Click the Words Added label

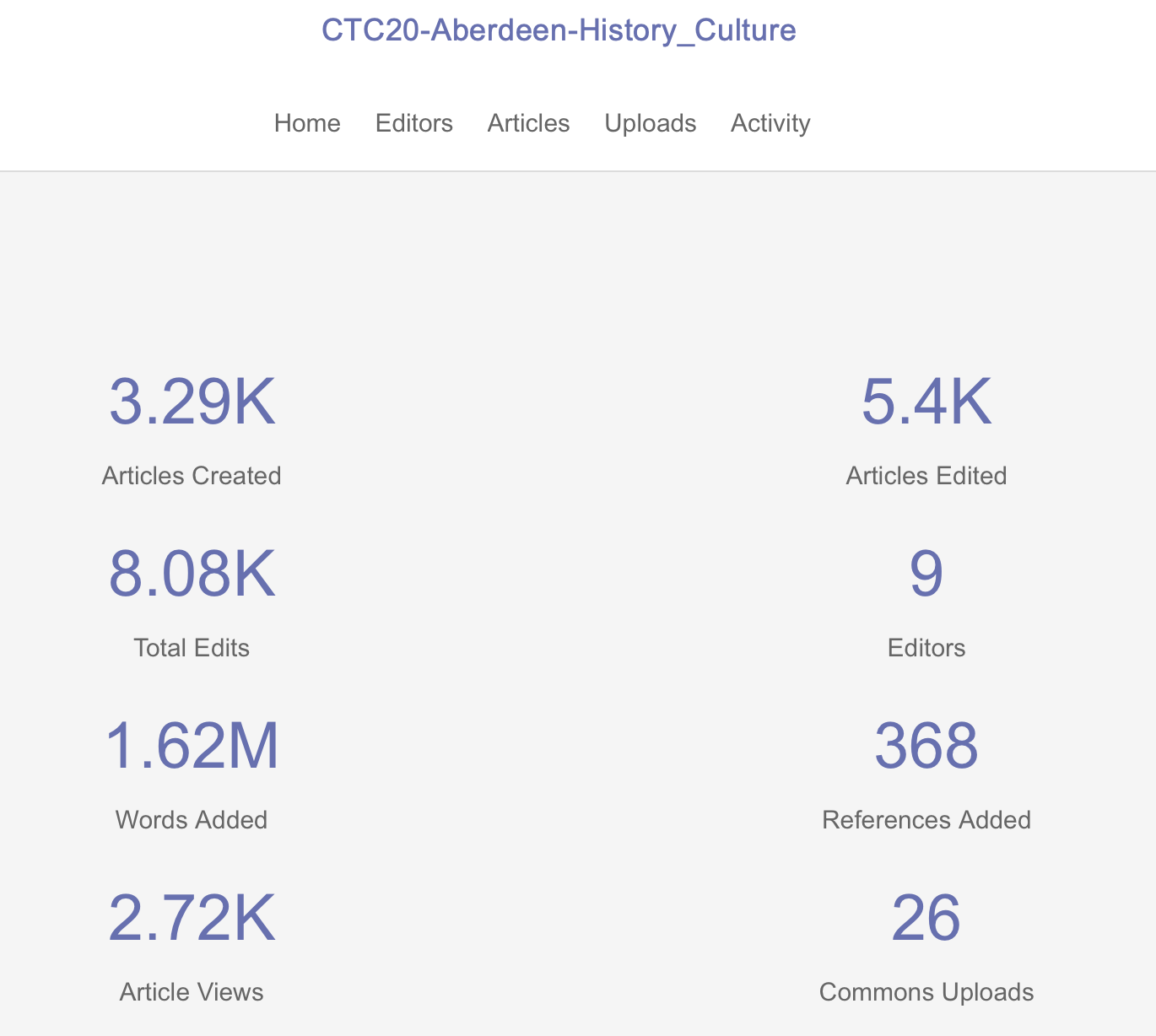pyautogui.click(x=191, y=820)
